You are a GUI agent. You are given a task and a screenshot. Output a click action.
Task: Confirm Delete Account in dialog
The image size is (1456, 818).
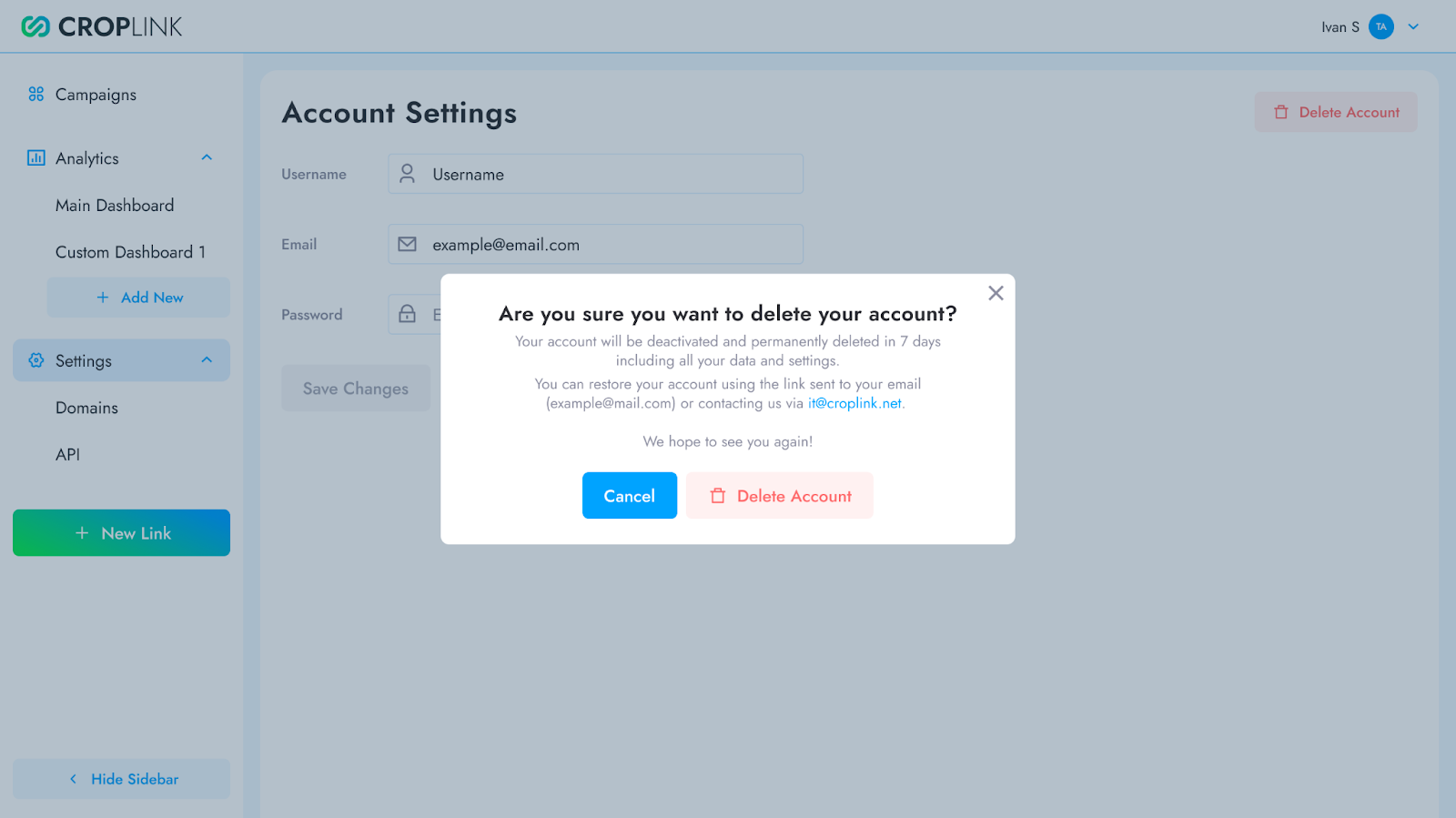click(780, 496)
